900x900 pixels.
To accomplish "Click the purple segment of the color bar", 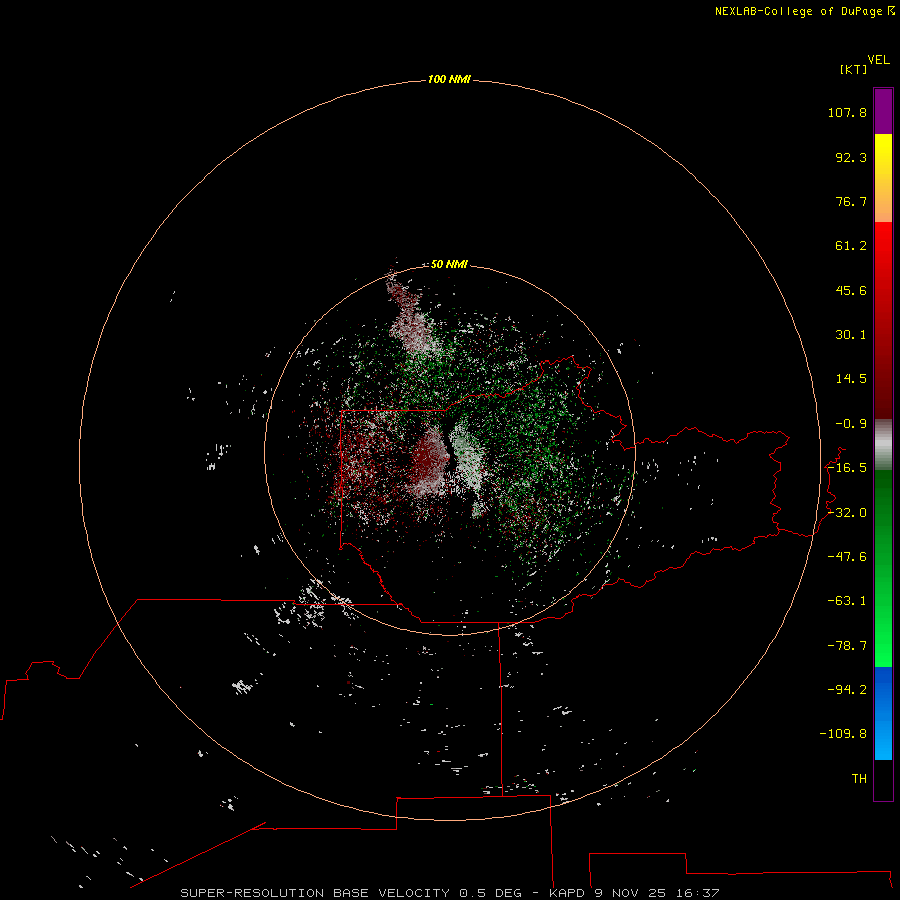I will 883,111.
